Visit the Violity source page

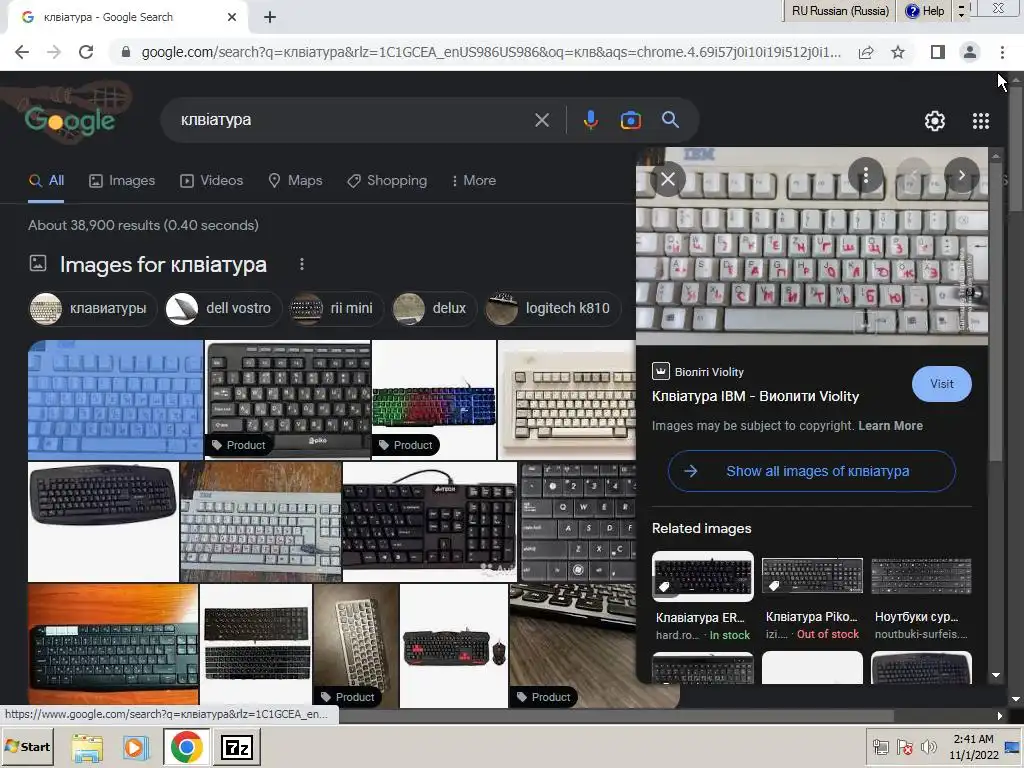(x=941, y=384)
